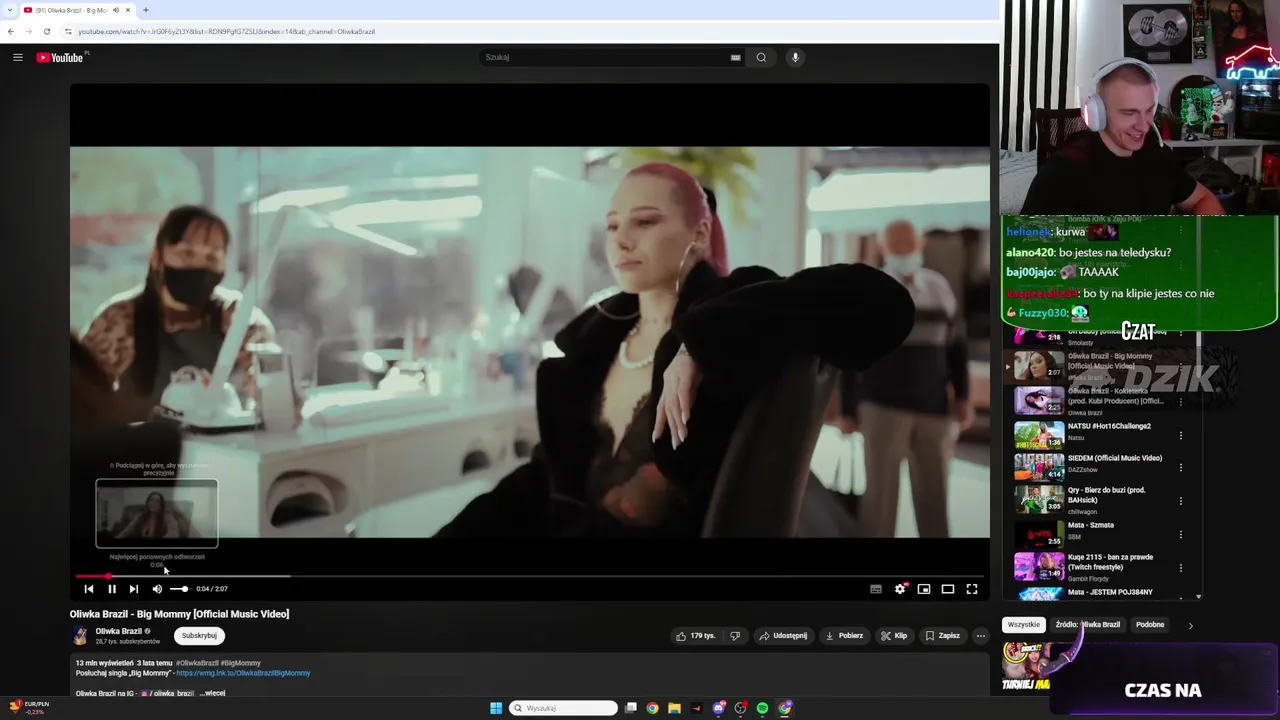Open File Explorer from the taskbar
The height and width of the screenshot is (720, 1280).
point(675,708)
